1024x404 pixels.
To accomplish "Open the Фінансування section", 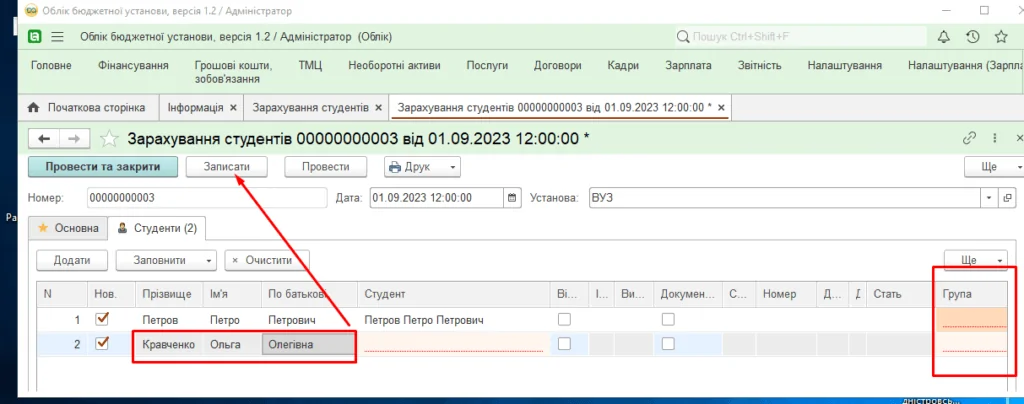I will click(x=133, y=65).
